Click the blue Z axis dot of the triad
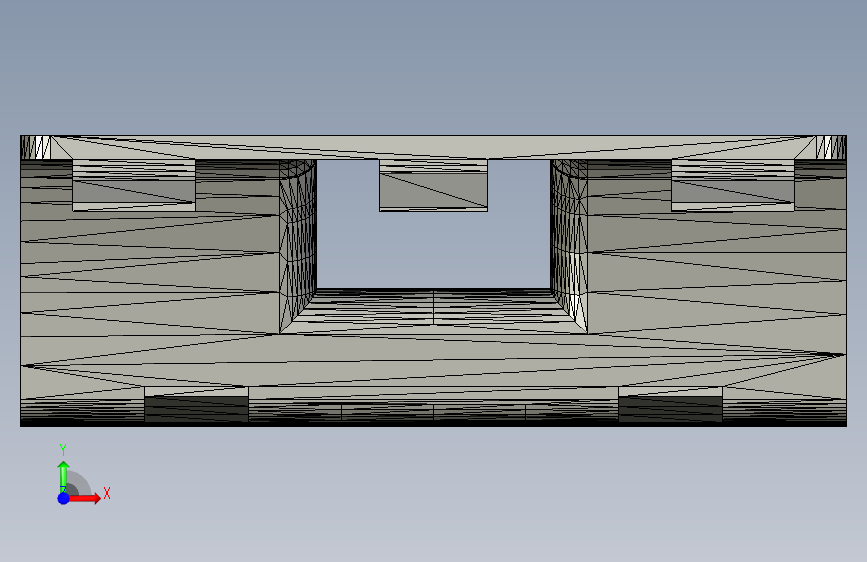This screenshot has width=867, height=562. 63,498
